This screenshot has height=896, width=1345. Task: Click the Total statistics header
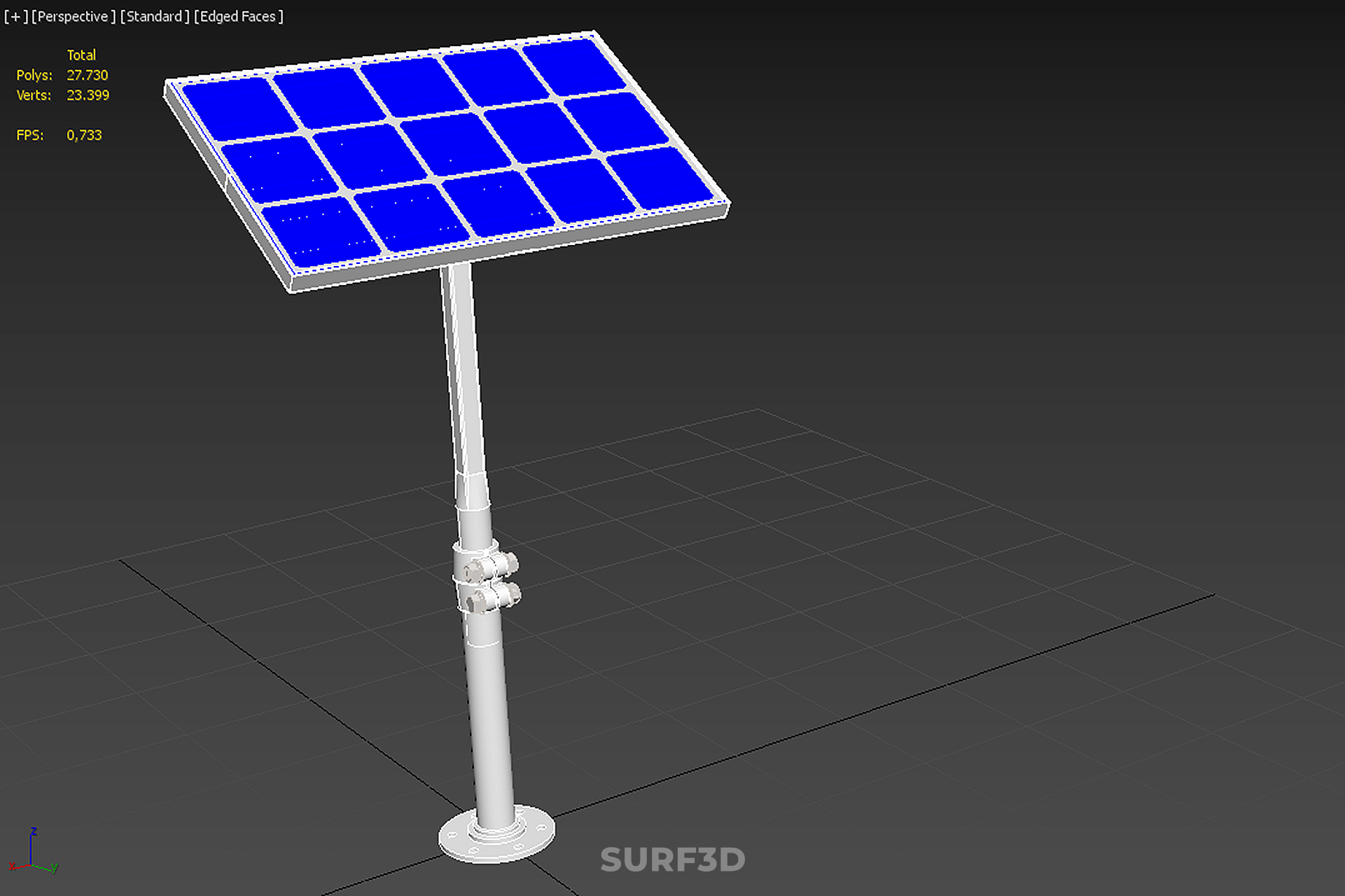pos(81,55)
